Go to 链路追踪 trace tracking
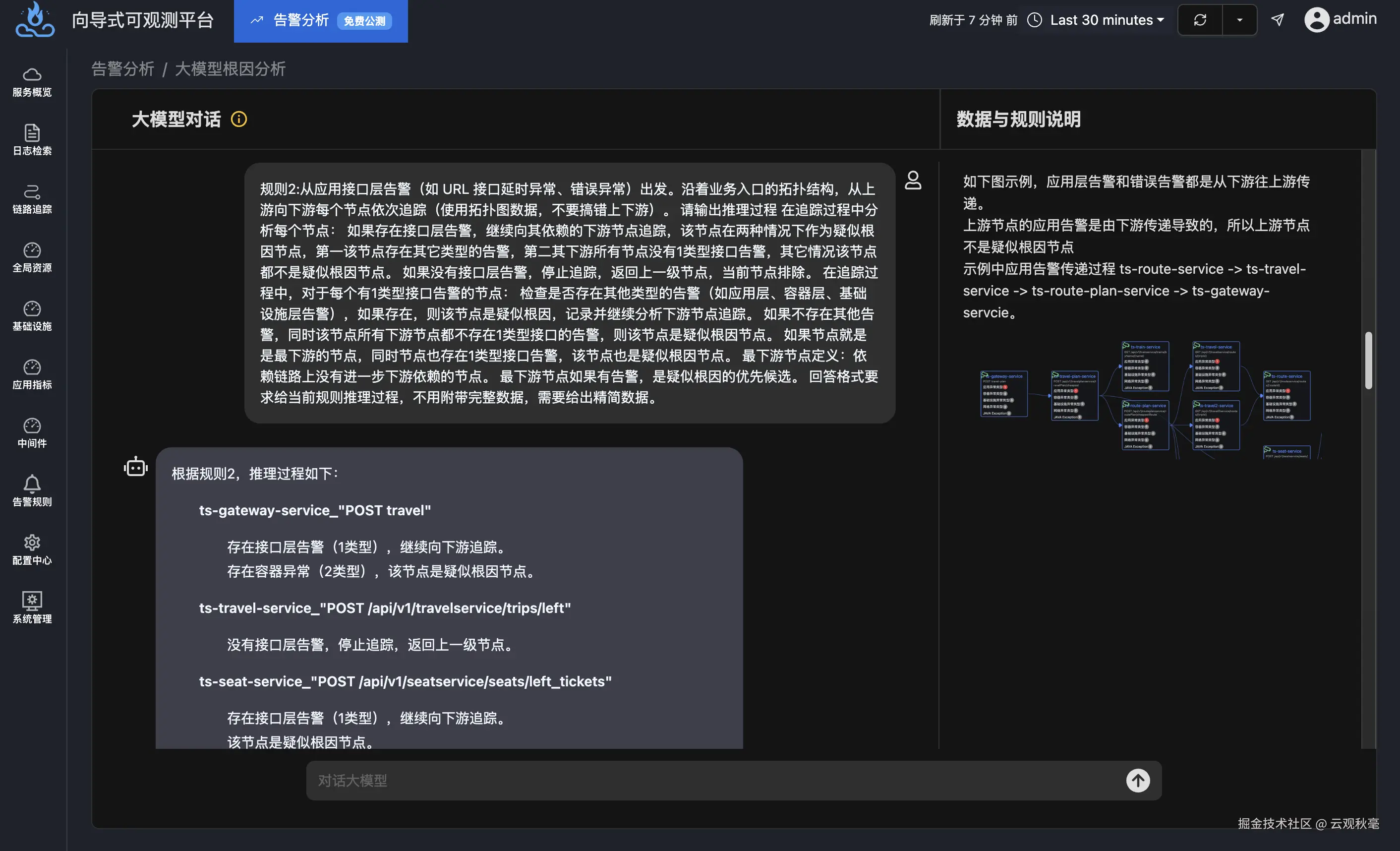Screen dimensions: 1400x851 click(x=32, y=199)
